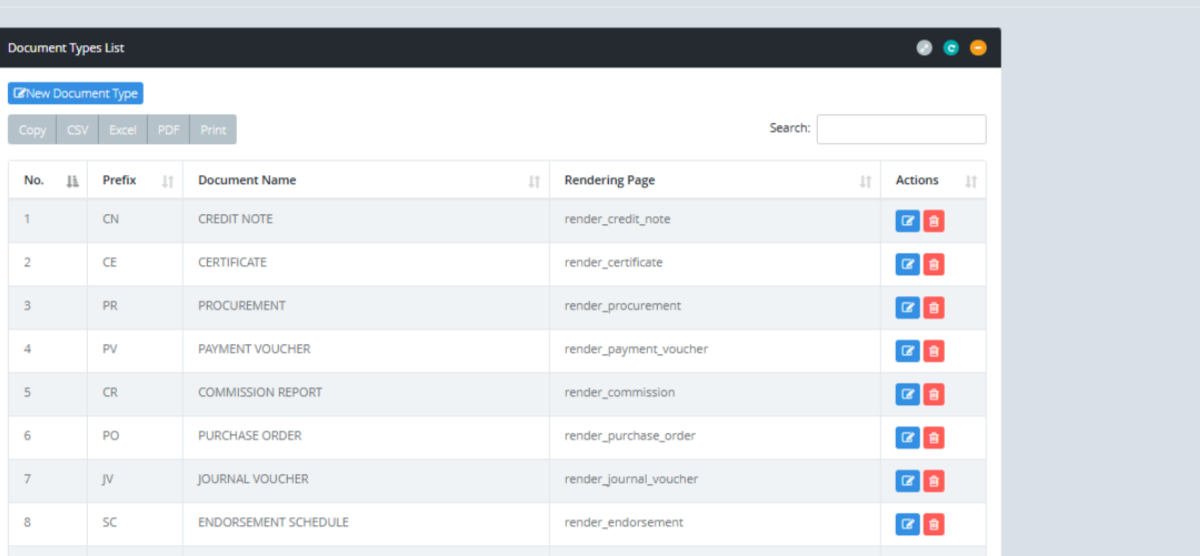The width and height of the screenshot is (1200, 556).
Task: Delete the ENDORSEMENT SCHEDULE document type
Action: click(x=933, y=524)
